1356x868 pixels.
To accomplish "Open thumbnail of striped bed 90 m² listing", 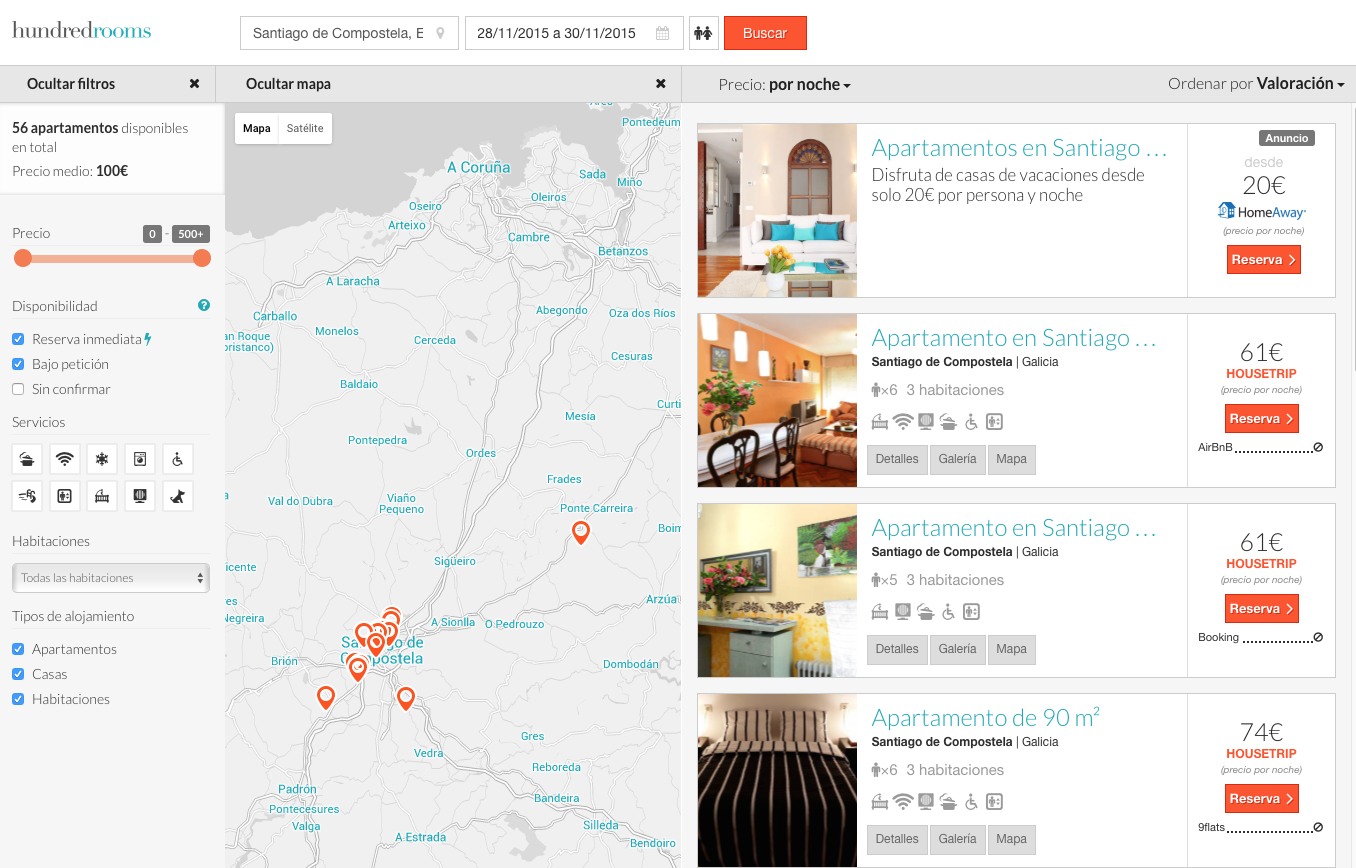I will 777,780.
